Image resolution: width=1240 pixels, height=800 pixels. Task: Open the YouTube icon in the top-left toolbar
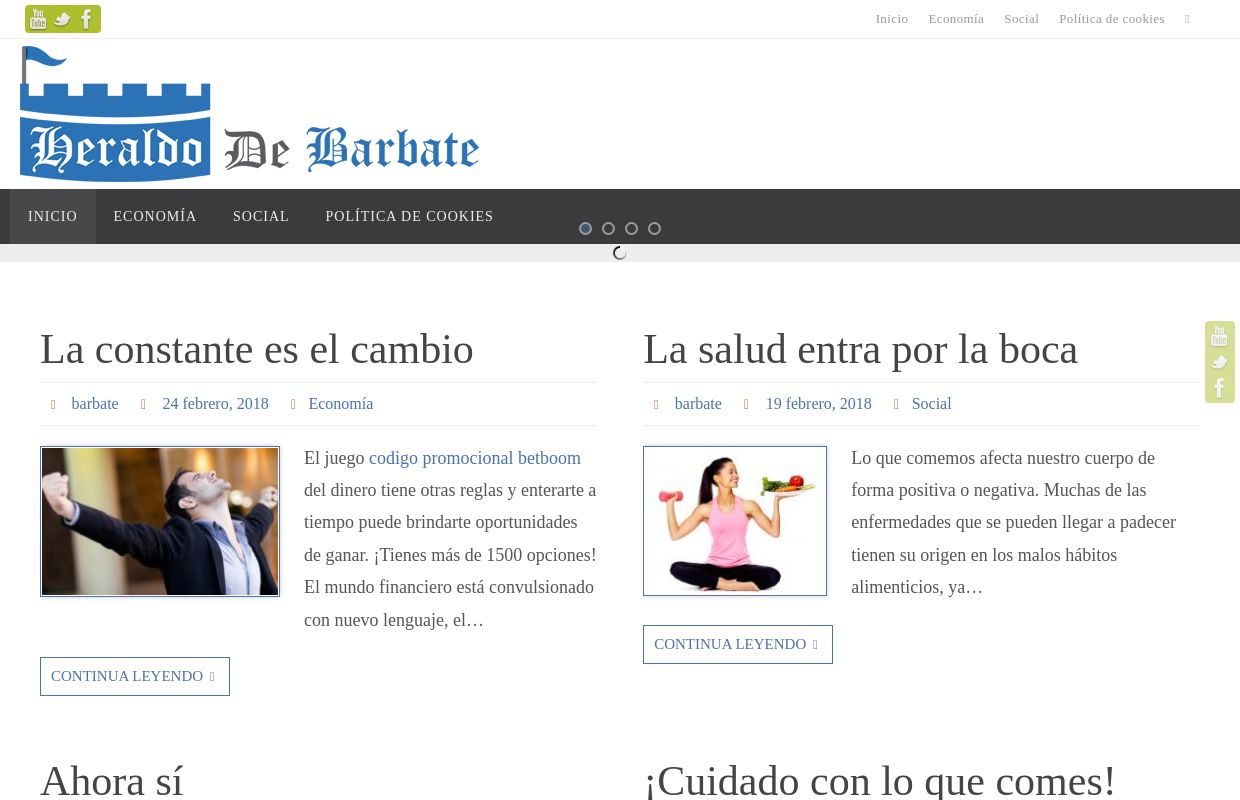(x=38, y=18)
